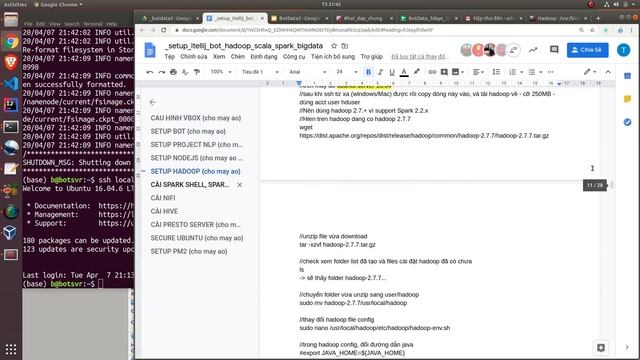
Task: Click the Redo icon in Docs toolbar
Action: click(162, 72)
